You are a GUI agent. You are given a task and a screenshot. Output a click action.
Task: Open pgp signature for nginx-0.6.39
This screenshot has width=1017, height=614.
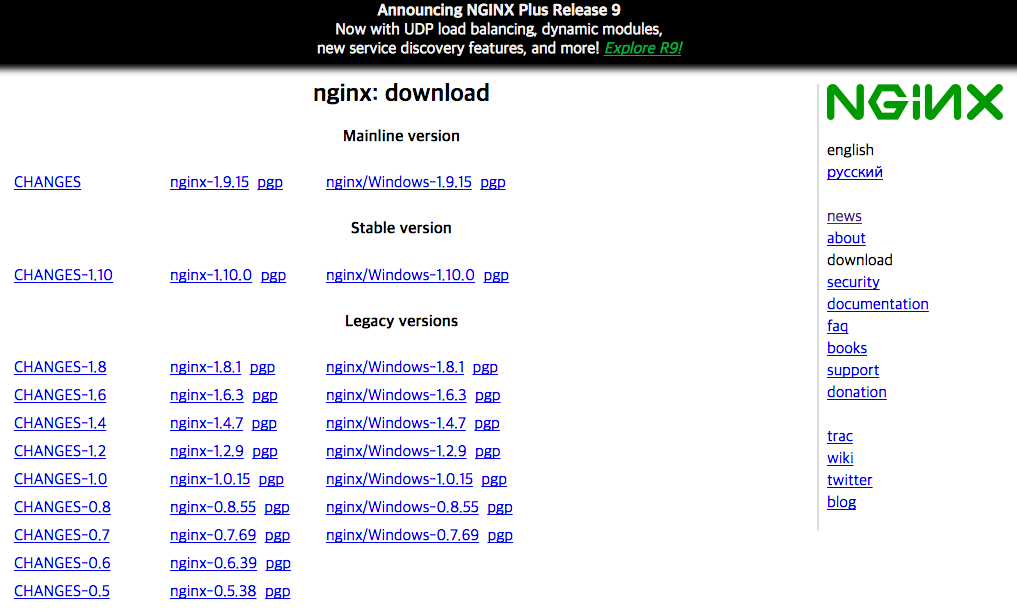coord(278,563)
